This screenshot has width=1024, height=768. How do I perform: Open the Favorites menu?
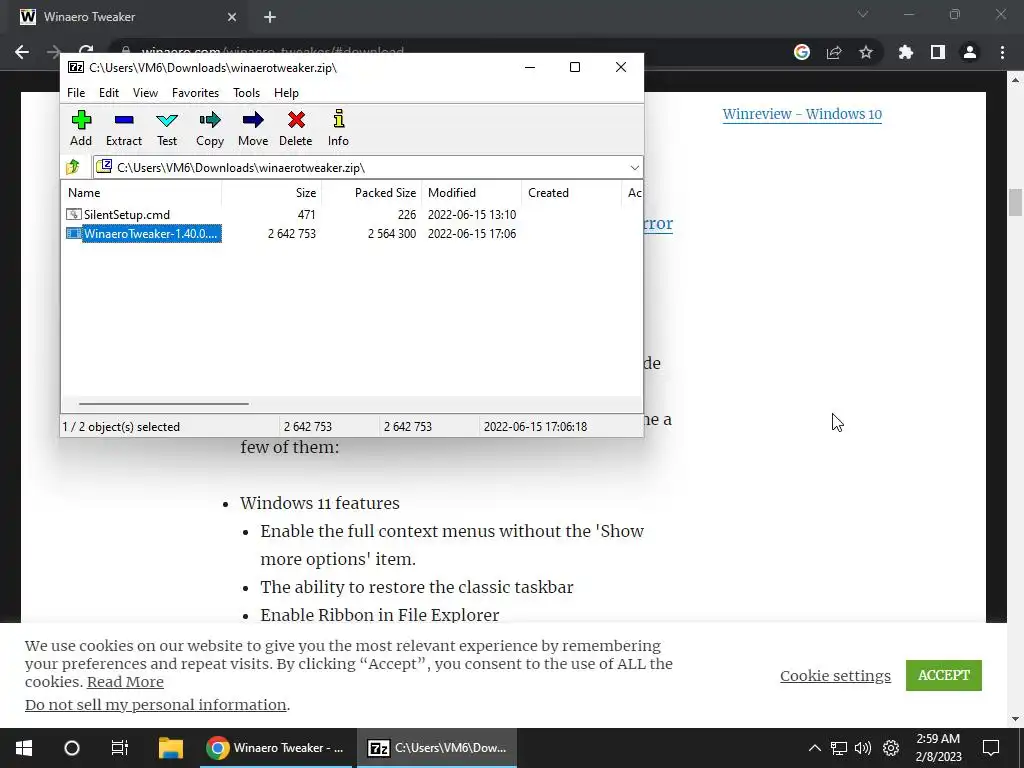coord(195,93)
